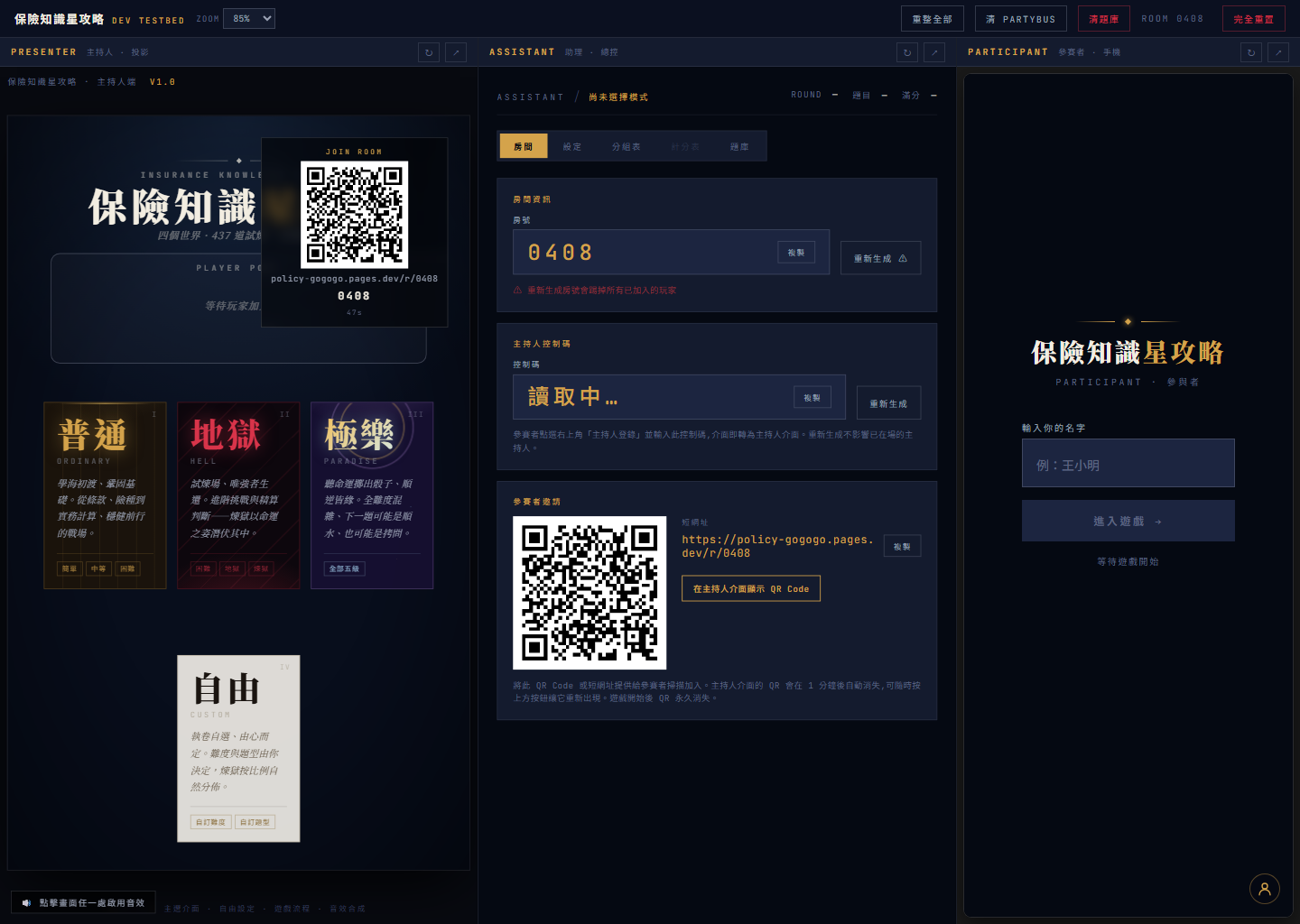Regenerate the host control code
The height and width of the screenshot is (924, 1300).
[889, 403]
